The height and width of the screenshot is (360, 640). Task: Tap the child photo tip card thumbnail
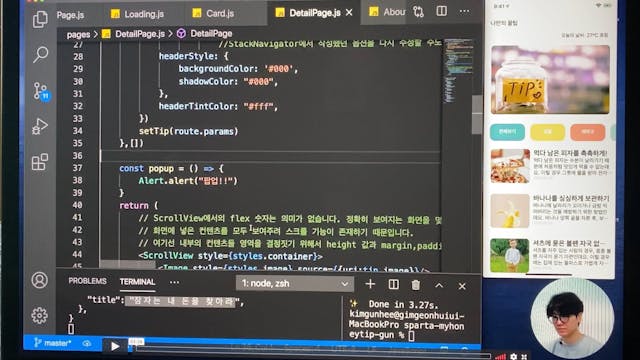(509, 256)
